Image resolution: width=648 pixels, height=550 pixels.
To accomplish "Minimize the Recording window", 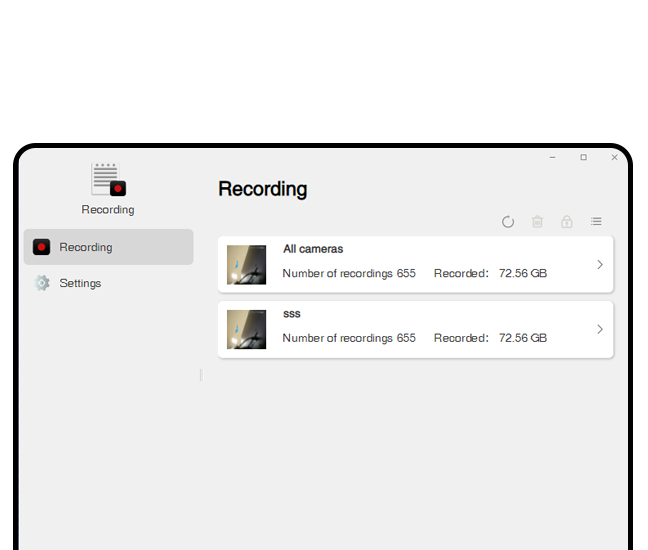I will click(553, 157).
